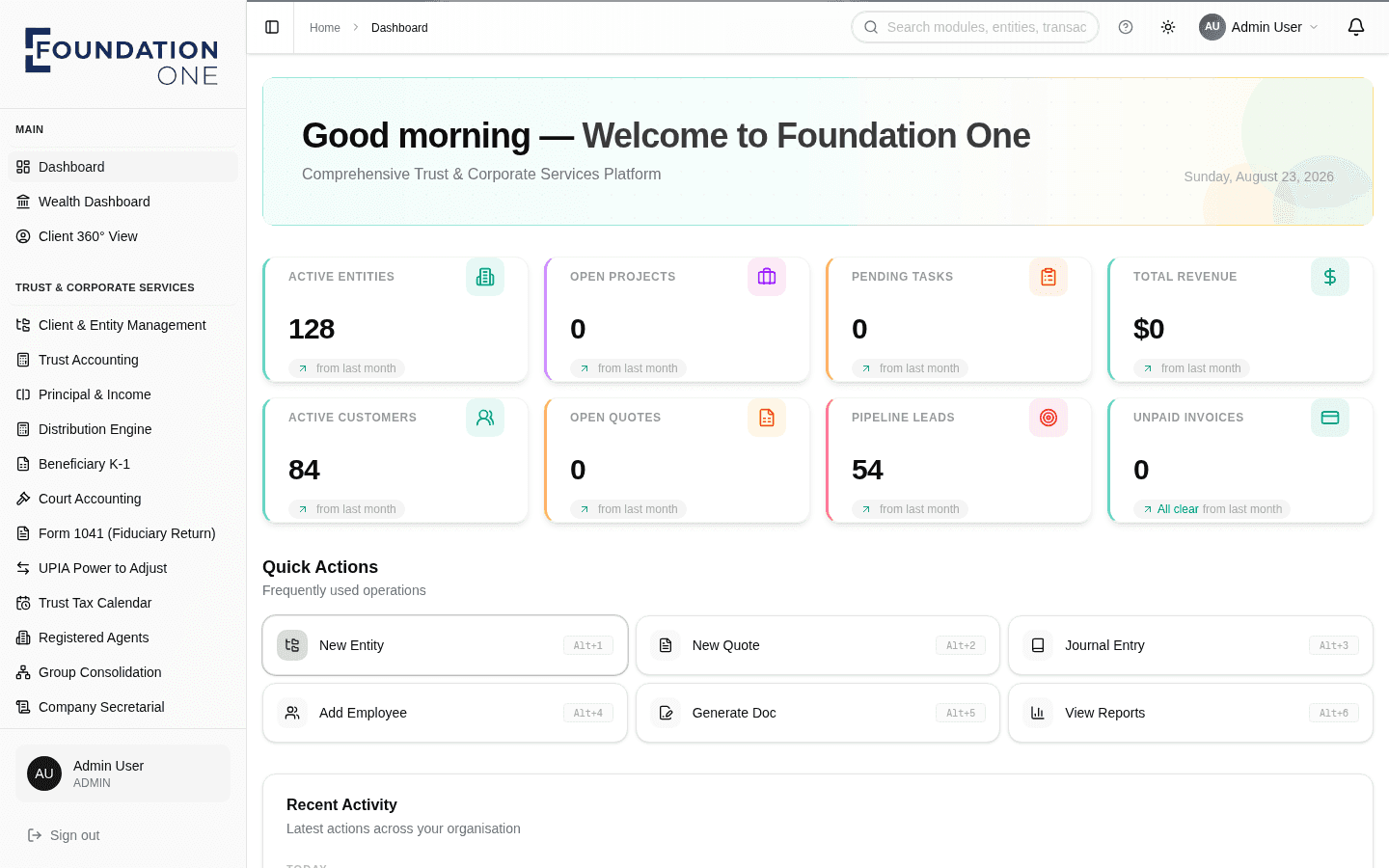The height and width of the screenshot is (868, 1389).
Task: Click the Active Customers people icon
Action: point(485,418)
